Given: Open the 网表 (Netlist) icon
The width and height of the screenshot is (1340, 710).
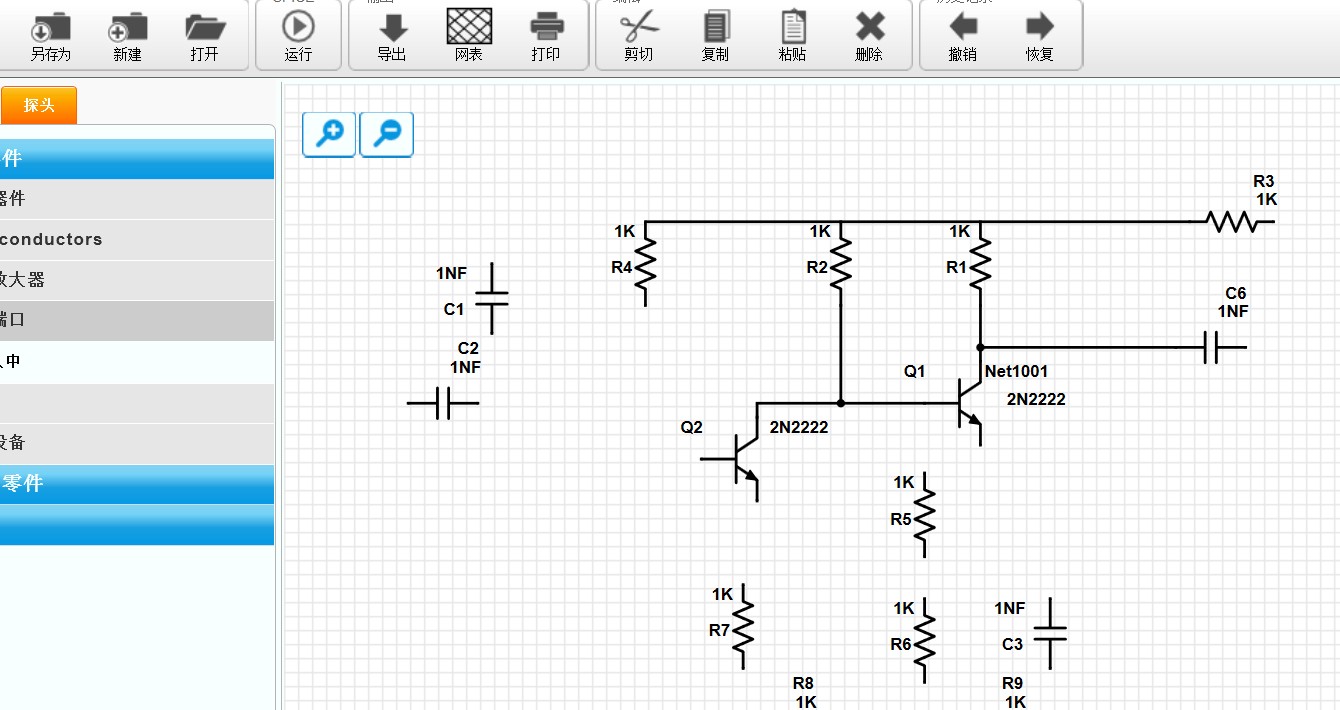Looking at the screenshot, I should tap(469, 25).
